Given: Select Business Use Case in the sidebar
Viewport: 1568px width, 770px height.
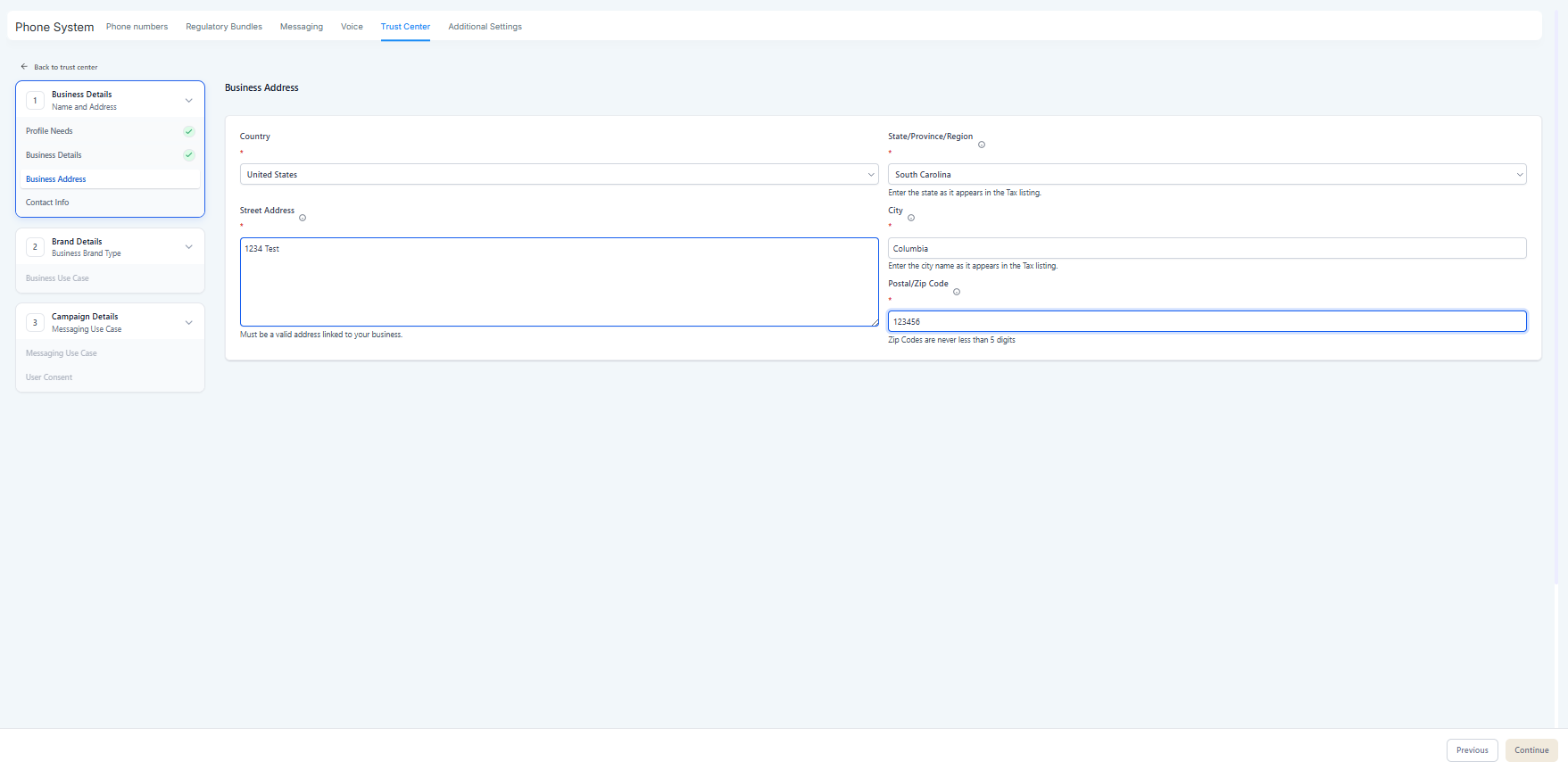Looking at the screenshot, I should [57, 278].
